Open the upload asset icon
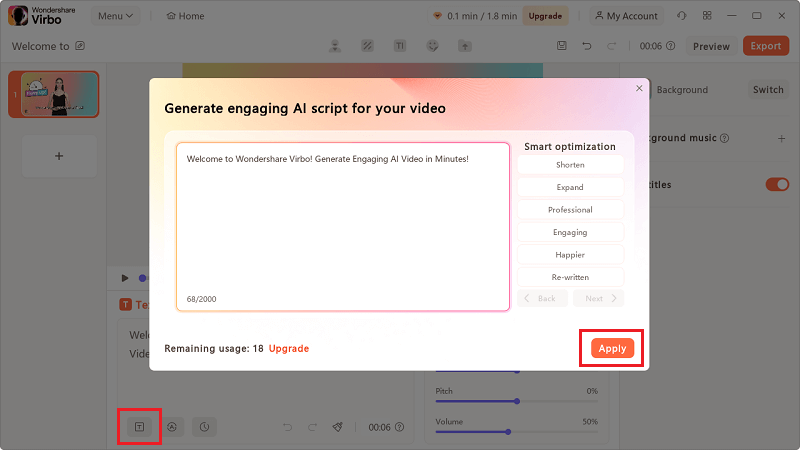This screenshot has width=800, height=450. [x=465, y=46]
